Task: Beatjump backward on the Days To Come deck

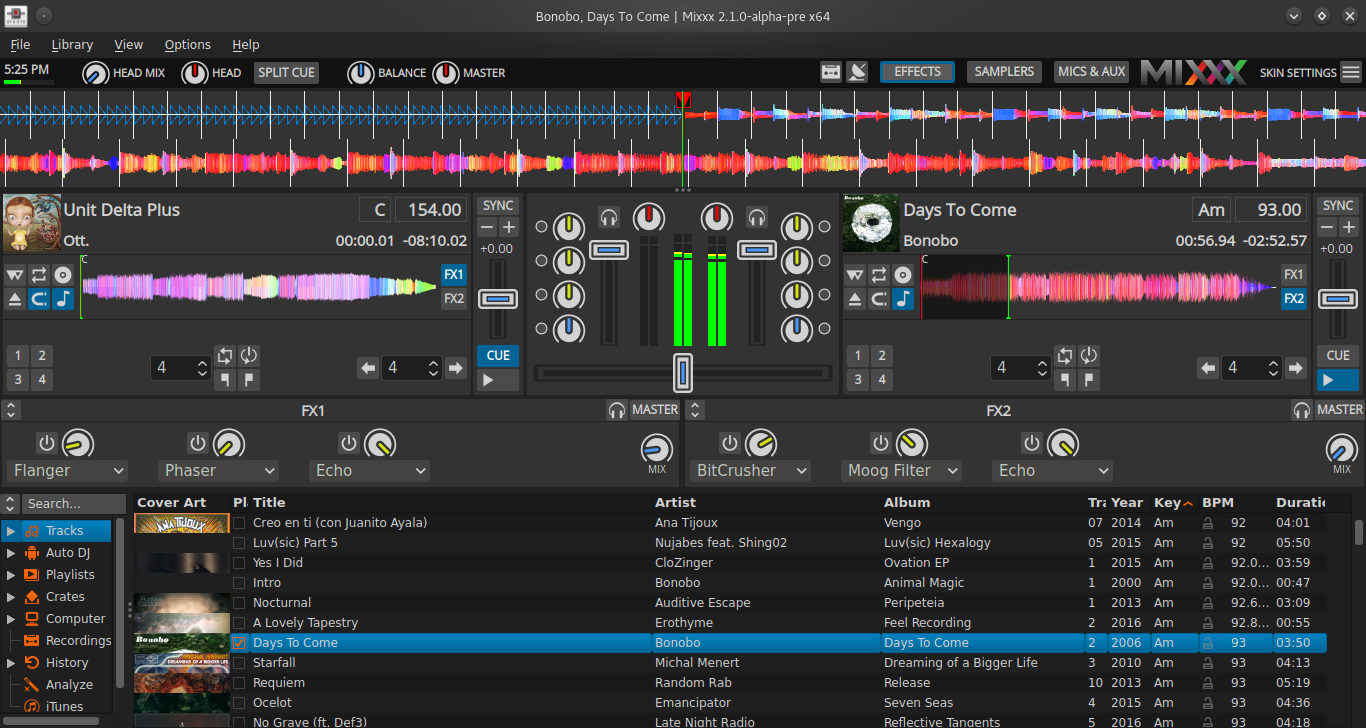Action: point(1208,368)
